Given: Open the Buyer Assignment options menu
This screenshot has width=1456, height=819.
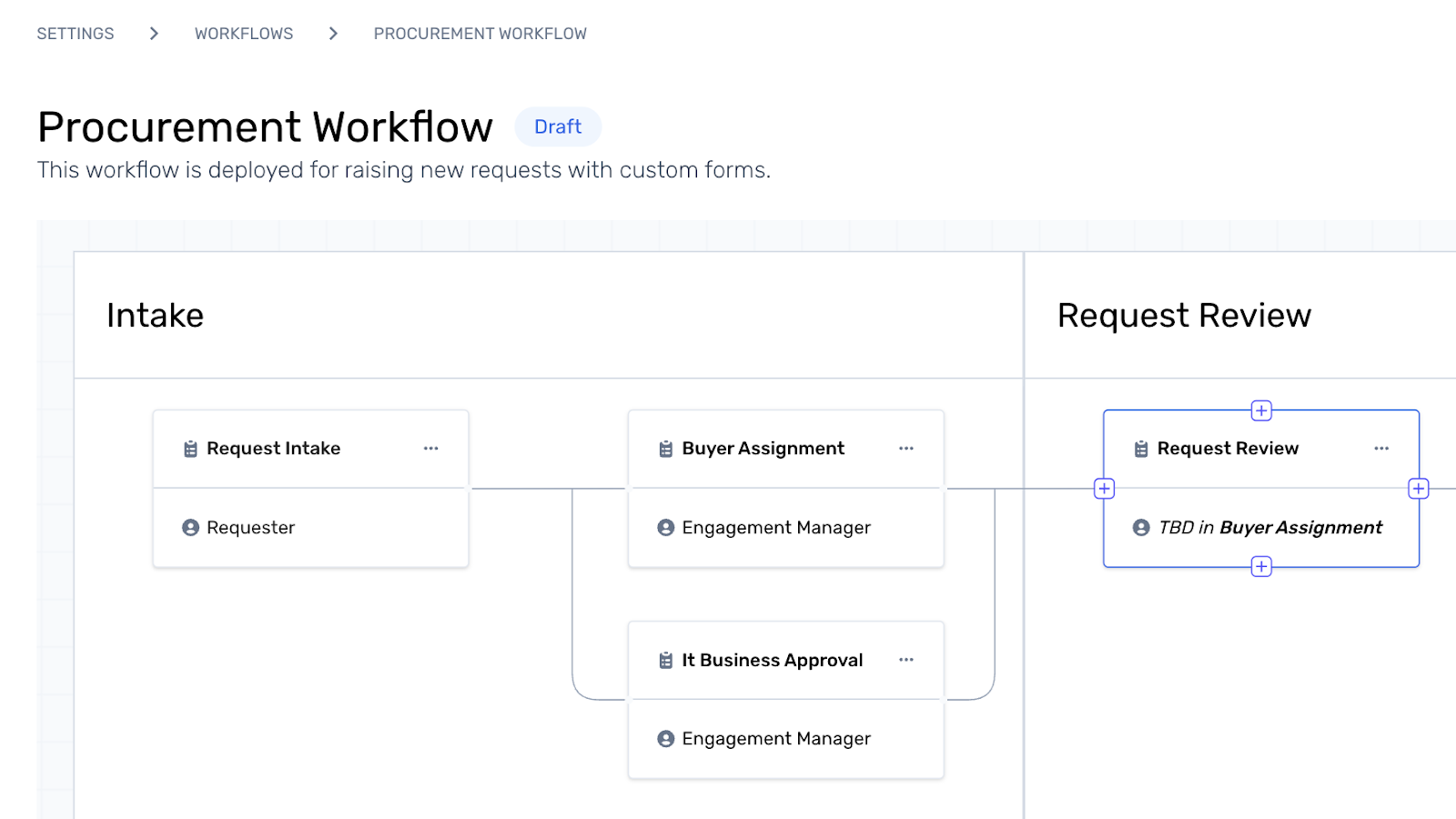Looking at the screenshot, I should [906, 449].
